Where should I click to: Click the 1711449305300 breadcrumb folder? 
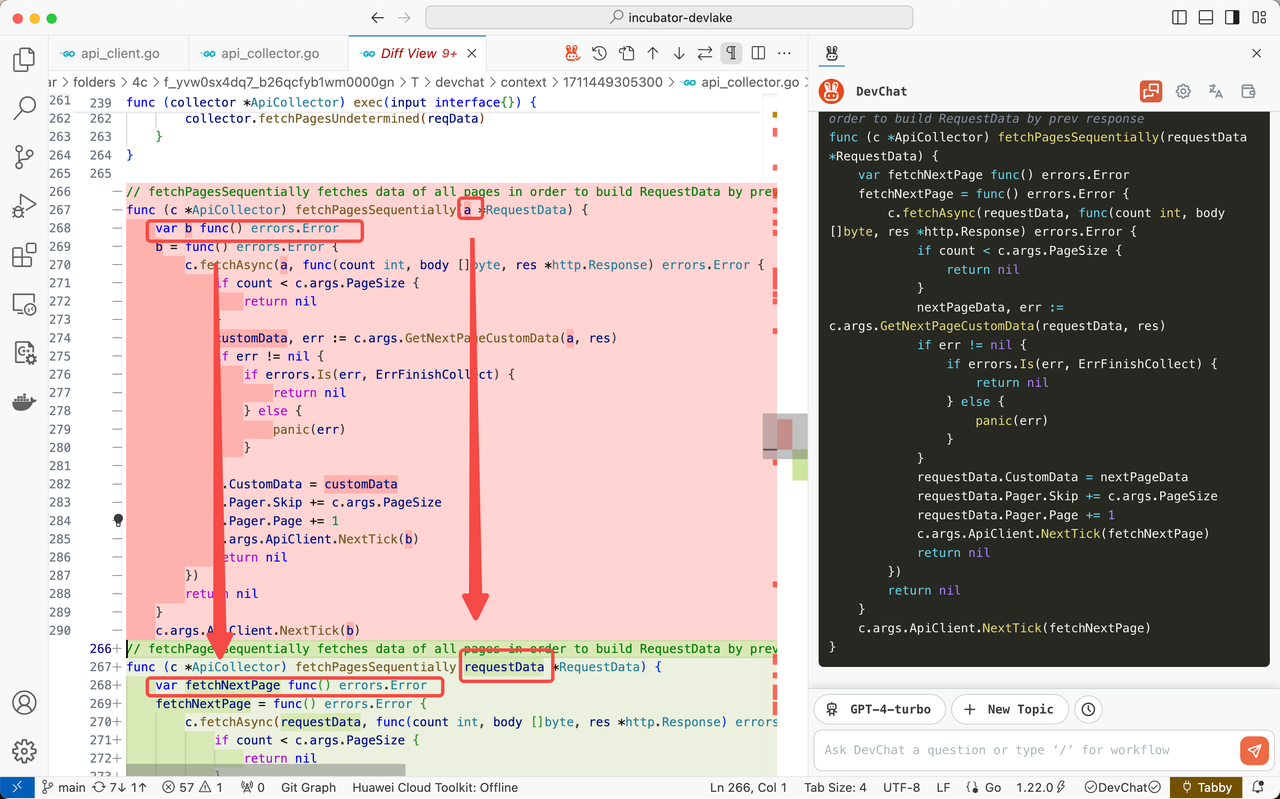(x=613, y=82)
